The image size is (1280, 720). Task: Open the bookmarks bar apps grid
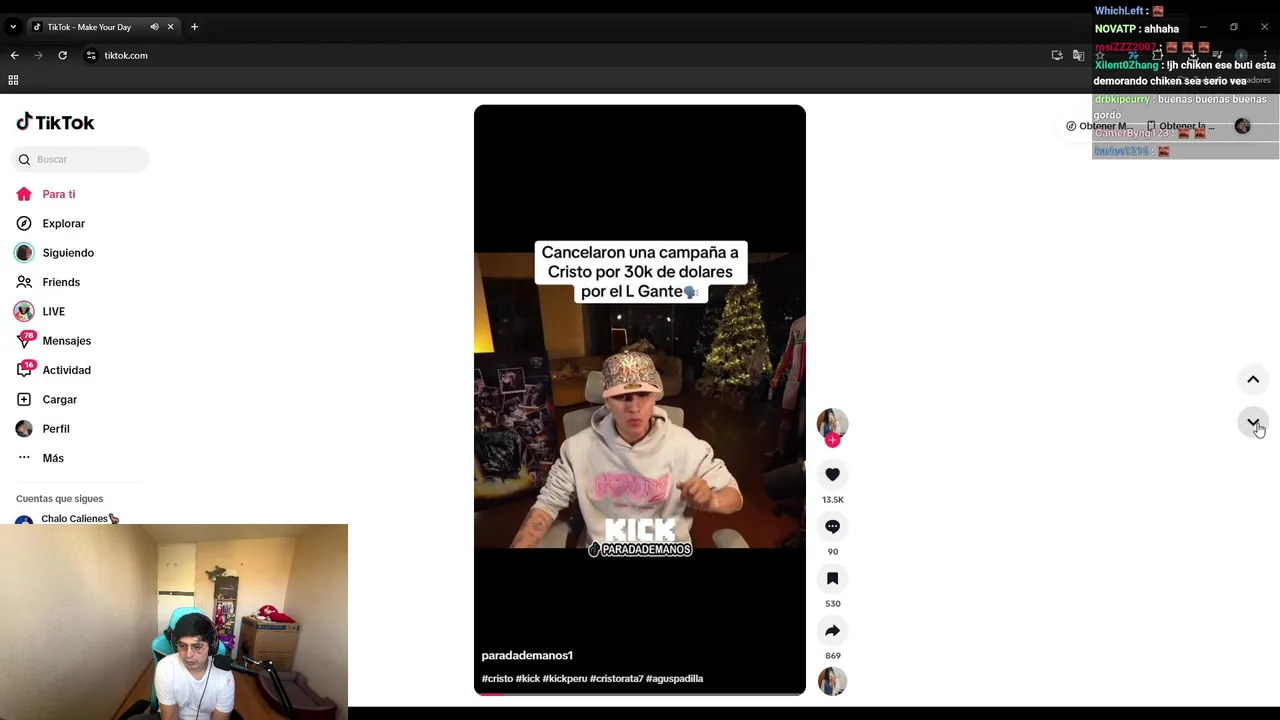(13, 80)
